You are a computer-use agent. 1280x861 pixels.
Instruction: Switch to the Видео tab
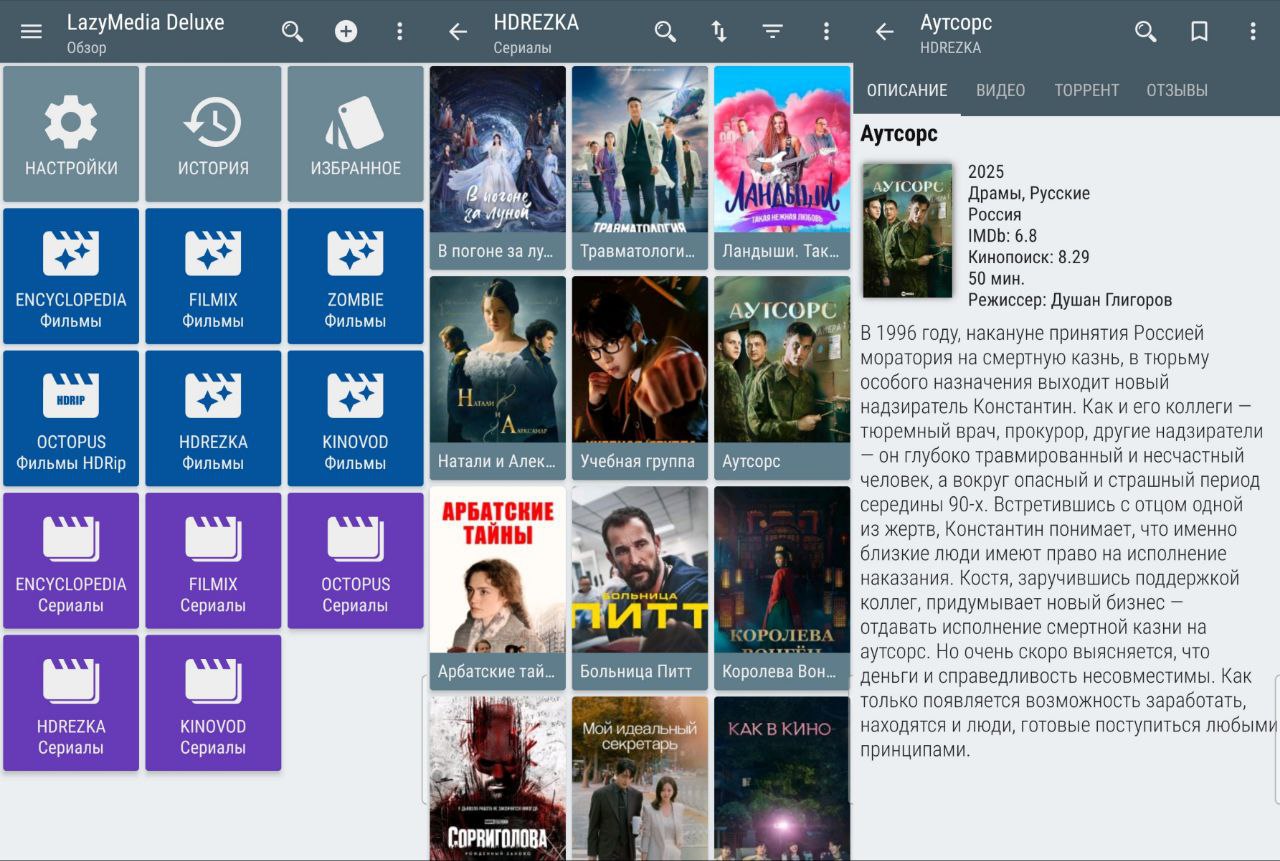(x=1001, y=90)
